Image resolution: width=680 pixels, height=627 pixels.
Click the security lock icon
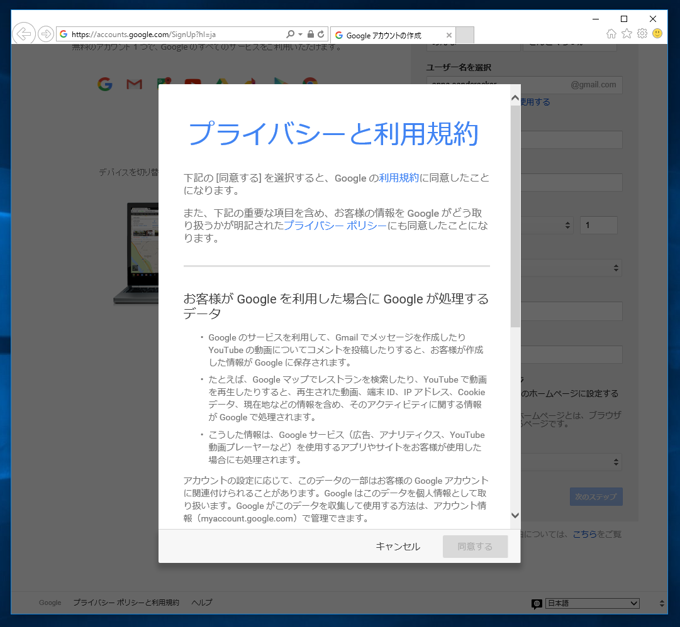point(311,34)
